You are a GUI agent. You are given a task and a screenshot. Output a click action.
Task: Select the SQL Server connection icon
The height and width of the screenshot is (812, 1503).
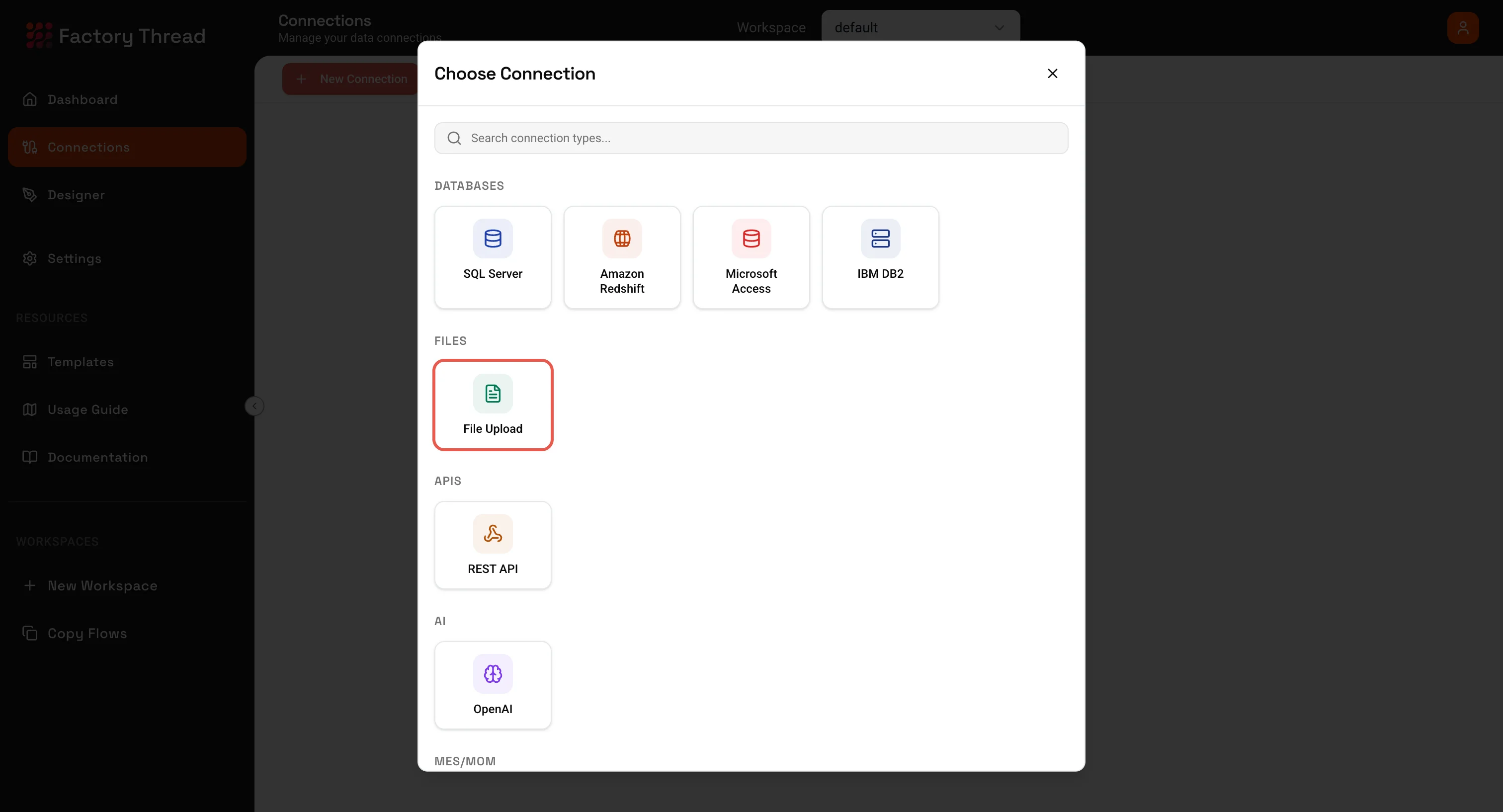493,256
